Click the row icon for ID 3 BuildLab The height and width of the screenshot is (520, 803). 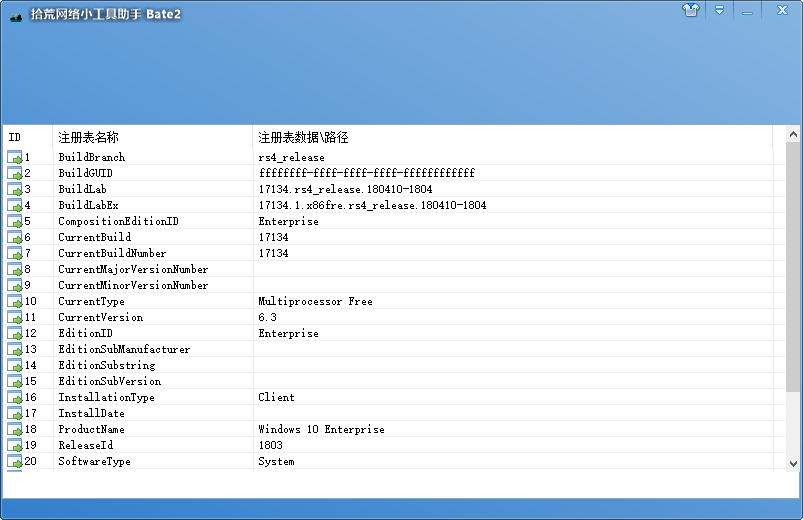(x=15, y=189)
